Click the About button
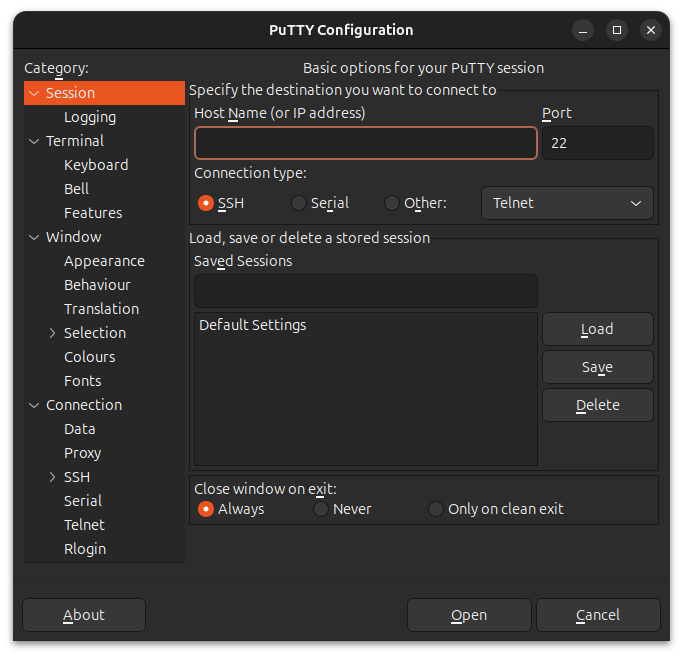683x657 pixels. 84,615
